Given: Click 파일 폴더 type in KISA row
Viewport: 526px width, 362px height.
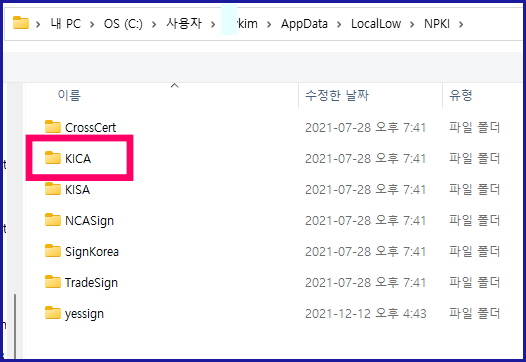Looking at the screenshot, I should click(474, 190).
